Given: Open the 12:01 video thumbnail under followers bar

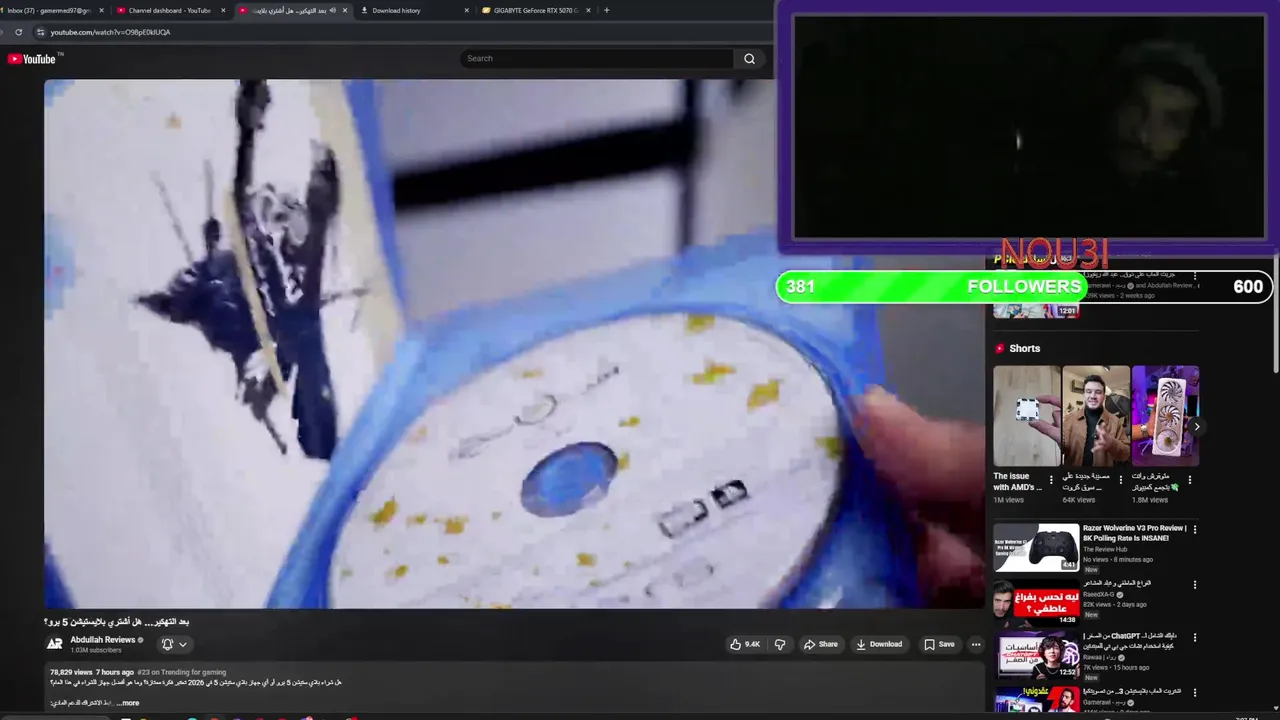Looking at the screenshot, I should (x=1036, y=310).
